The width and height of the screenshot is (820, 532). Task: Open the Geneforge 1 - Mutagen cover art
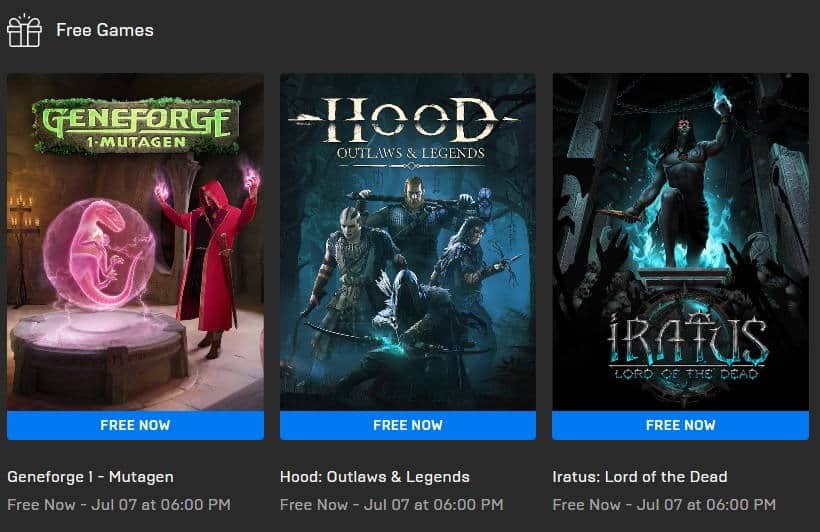pyautogui.click(x=135, y=242)
